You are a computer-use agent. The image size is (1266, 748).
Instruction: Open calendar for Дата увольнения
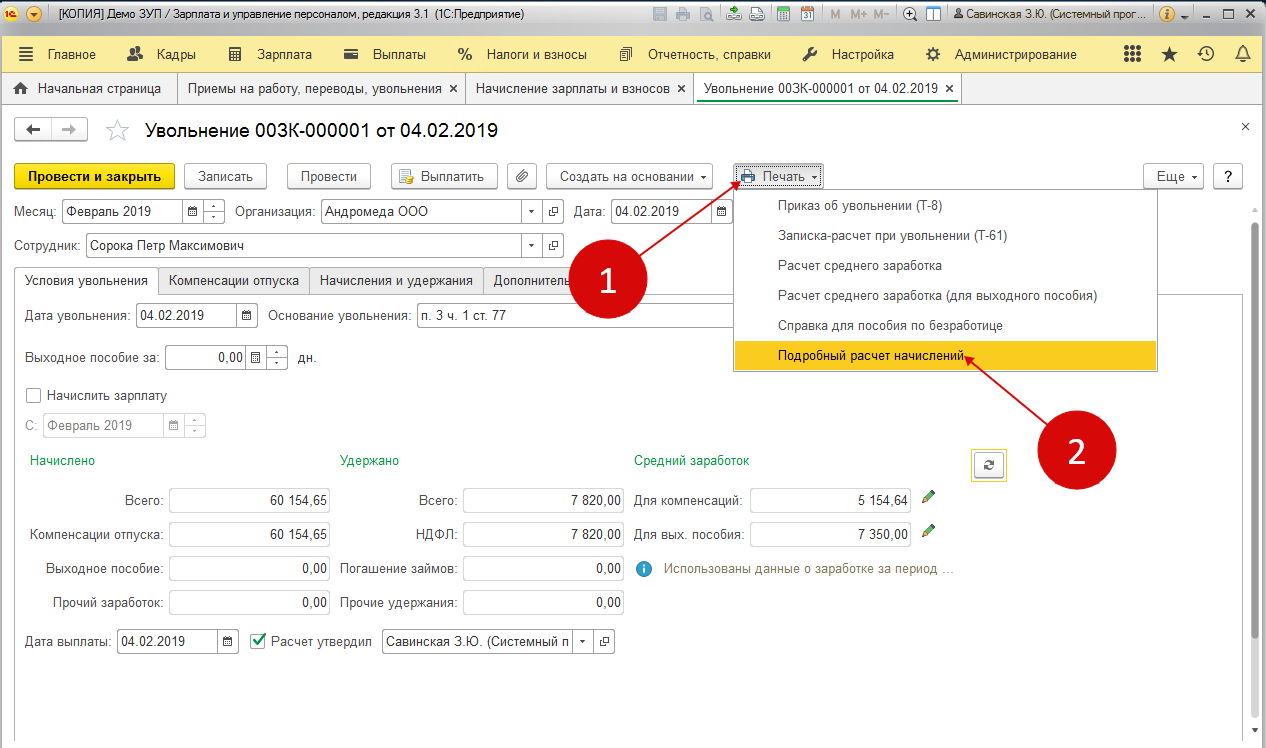point(247,316)
